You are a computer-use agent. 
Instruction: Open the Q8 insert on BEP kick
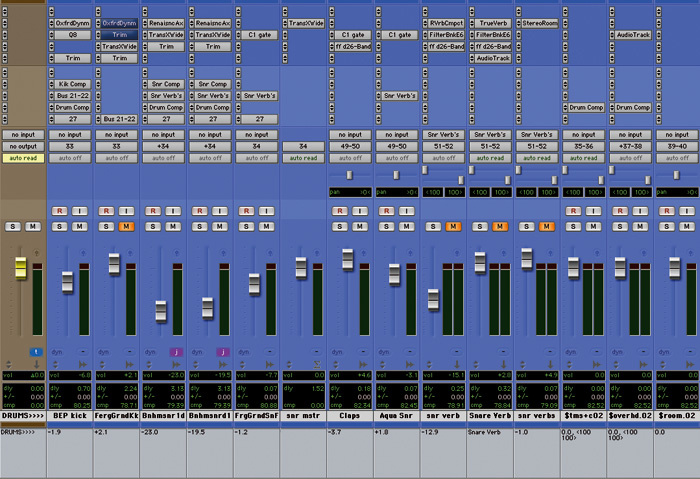click(x=72, y=33)
